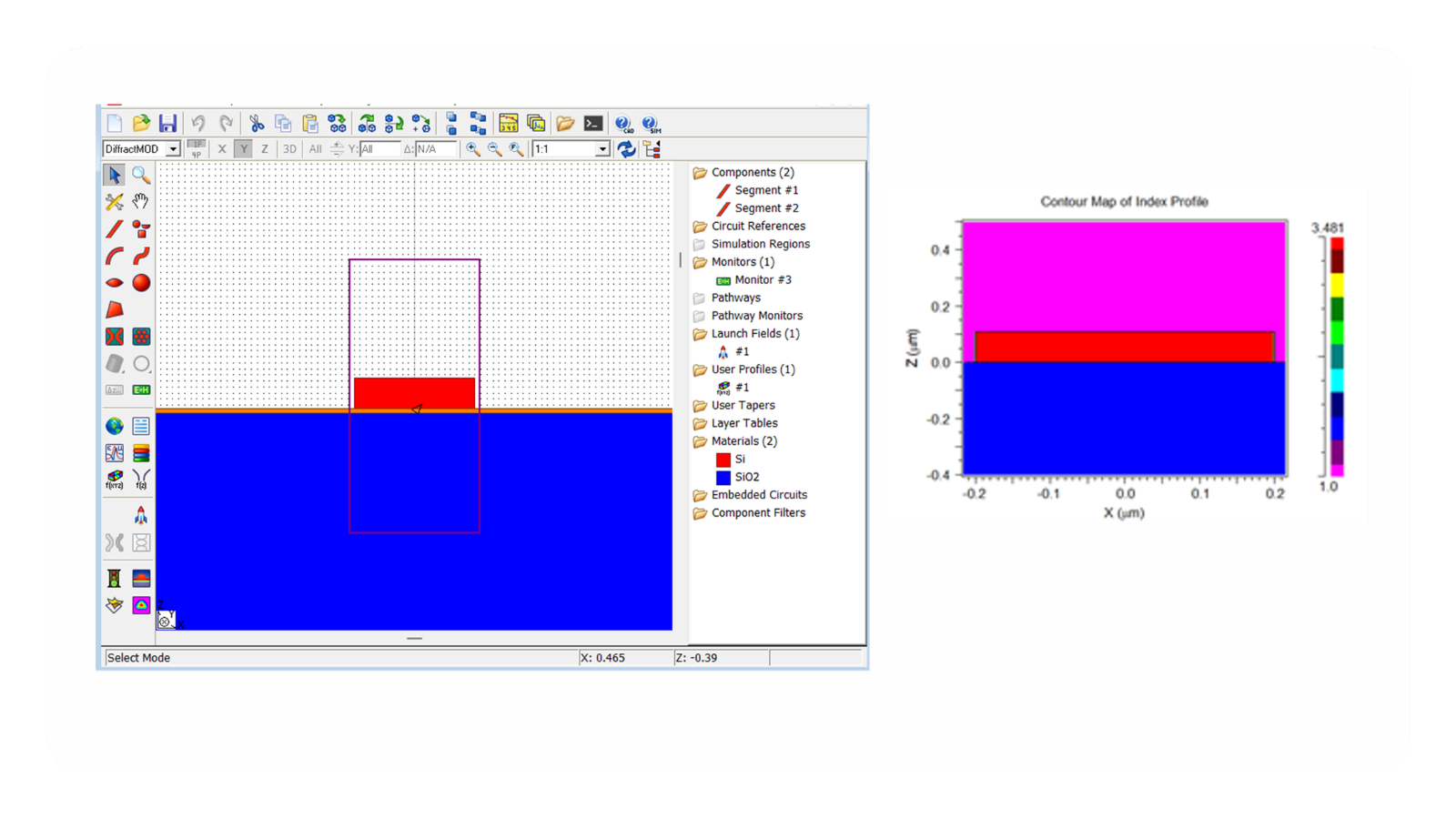Toggle Z view axis button

[x=265, y=149]
